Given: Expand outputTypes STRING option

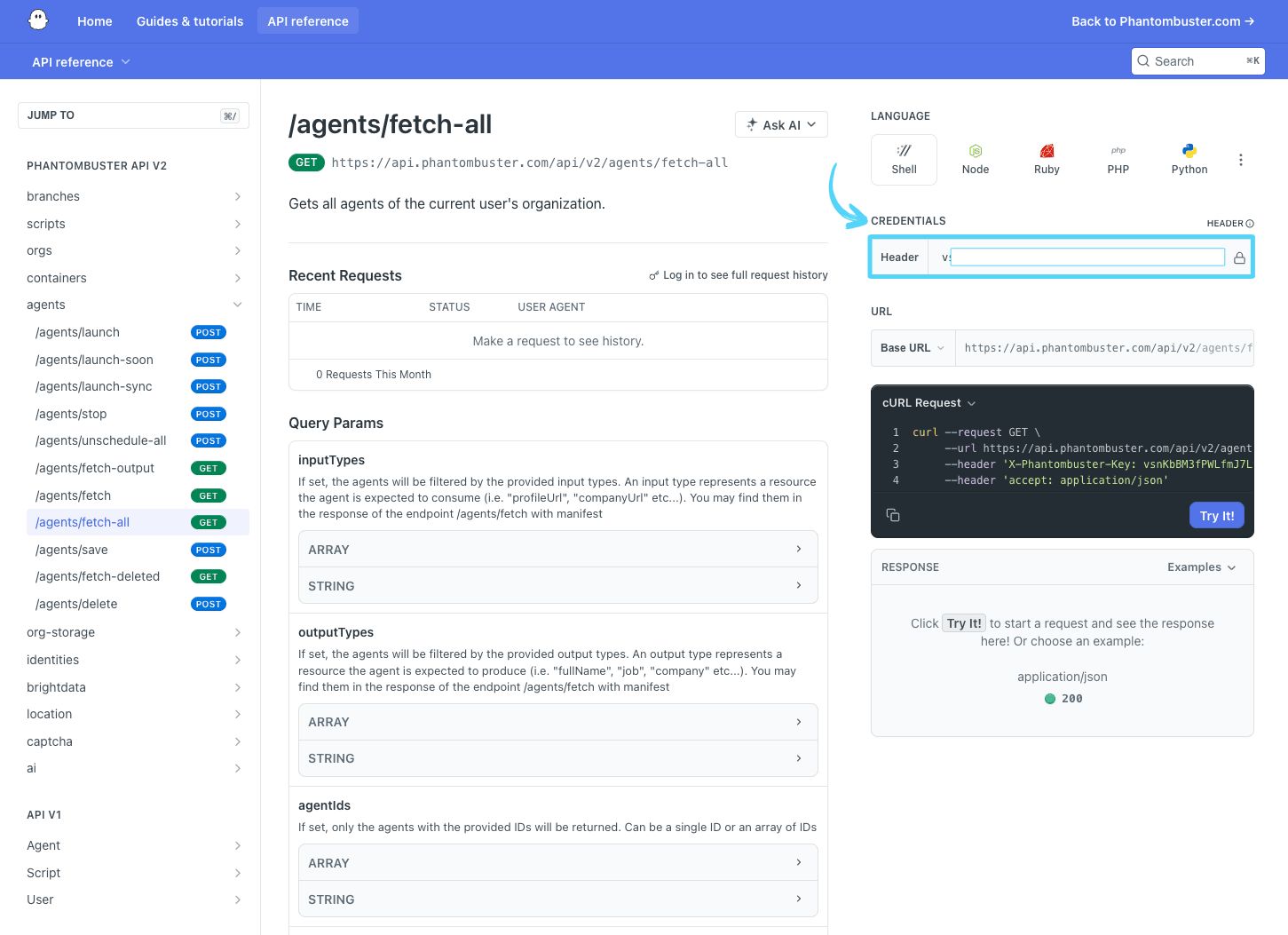Looking at the screenshot, I should tap(557, 758).
